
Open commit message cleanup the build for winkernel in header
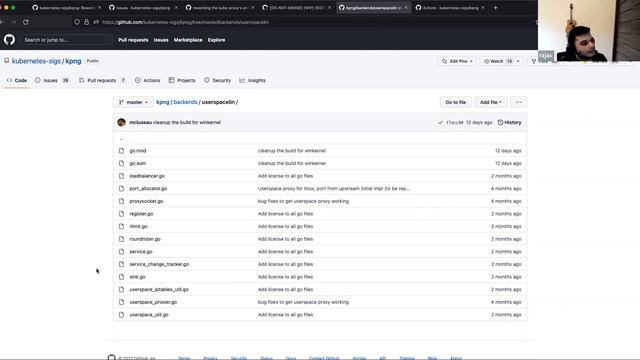click(187, 122)
